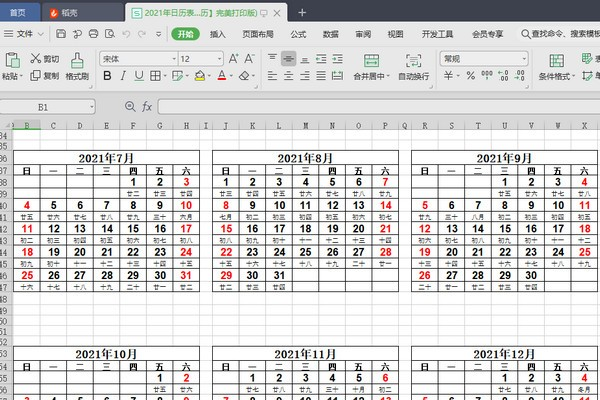Go to 首页 home tab

[18, 13]
